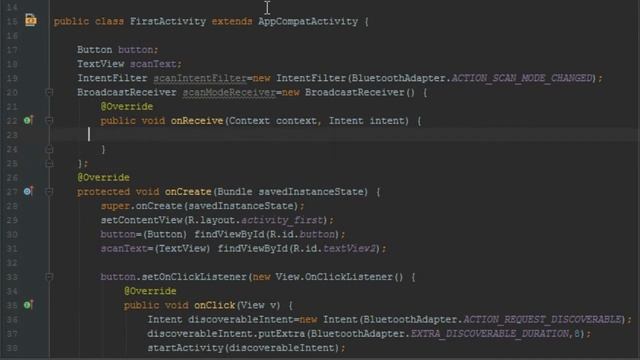Click EXTRA_DISCOVERABLE_DURATION constant
The height and width of the screenshot is (360, 640).
point(489,333)
